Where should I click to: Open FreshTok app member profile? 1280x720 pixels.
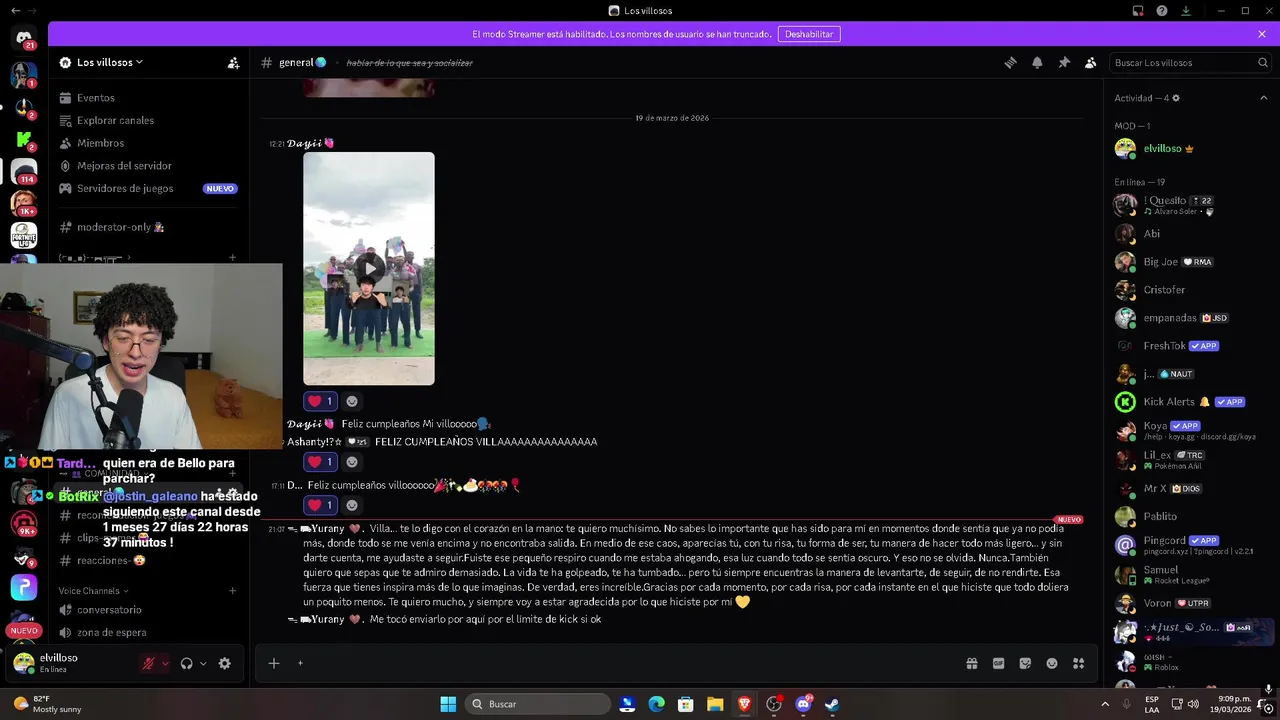[x=1190, y=346]
